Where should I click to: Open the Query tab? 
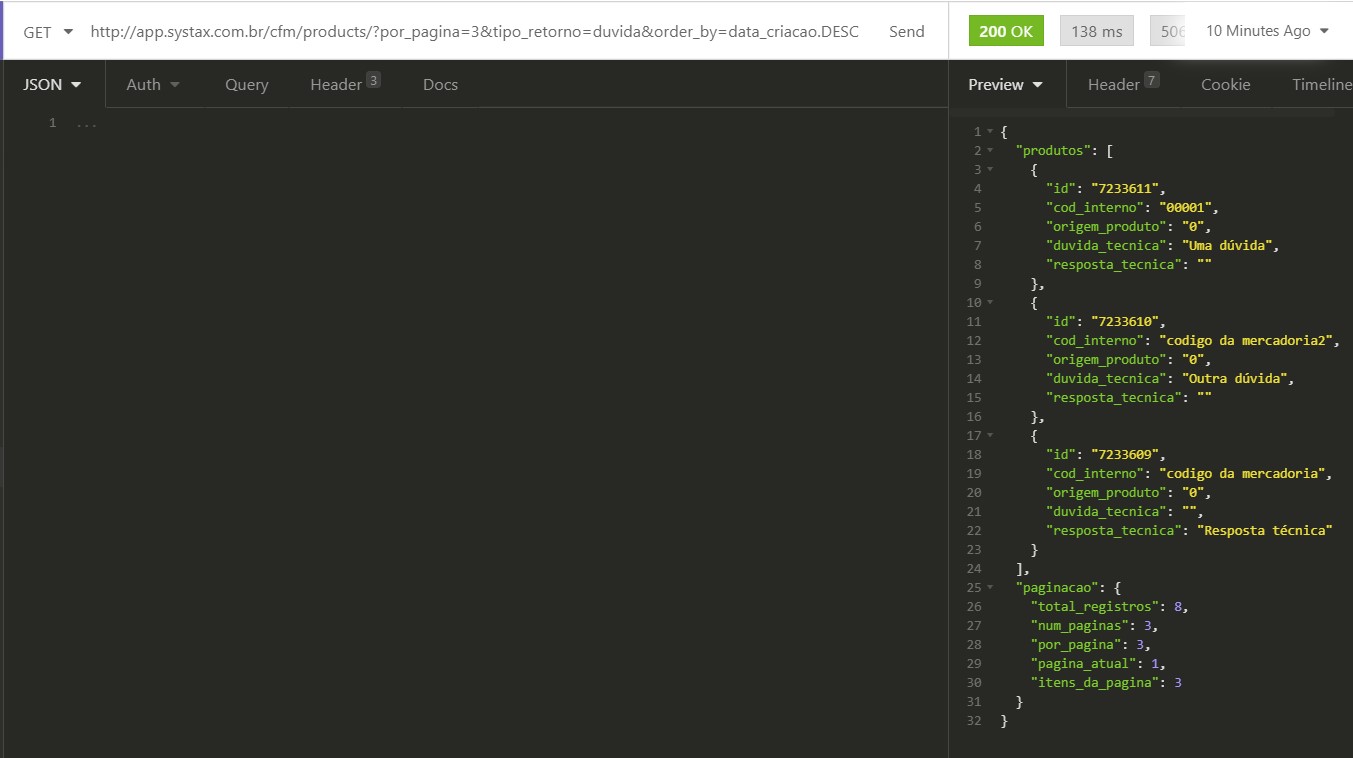pos(246,85)
